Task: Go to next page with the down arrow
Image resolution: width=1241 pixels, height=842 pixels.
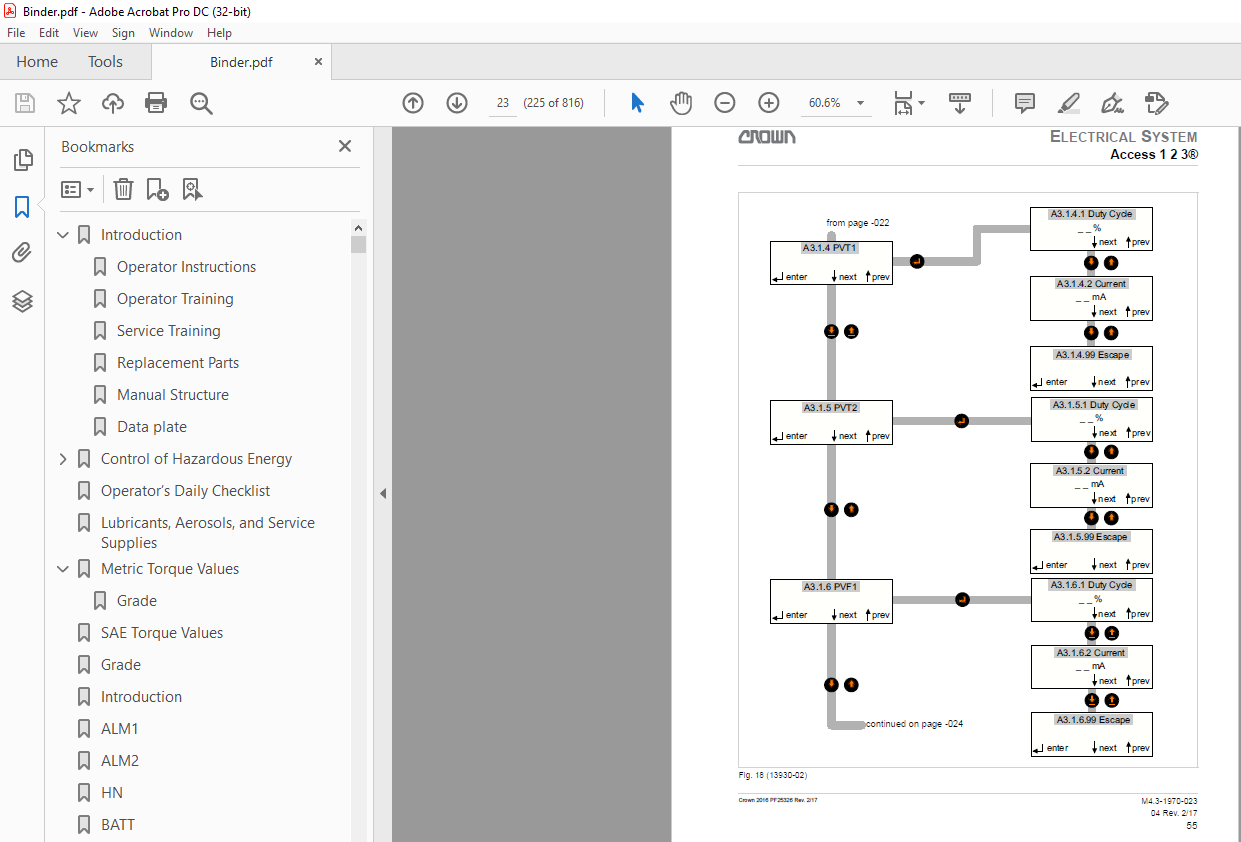Action: (457, 103)
